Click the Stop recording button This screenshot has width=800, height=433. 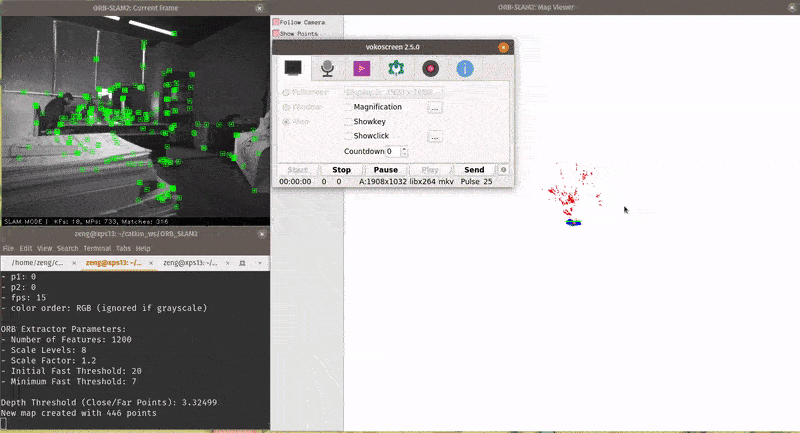click(341, 170)
